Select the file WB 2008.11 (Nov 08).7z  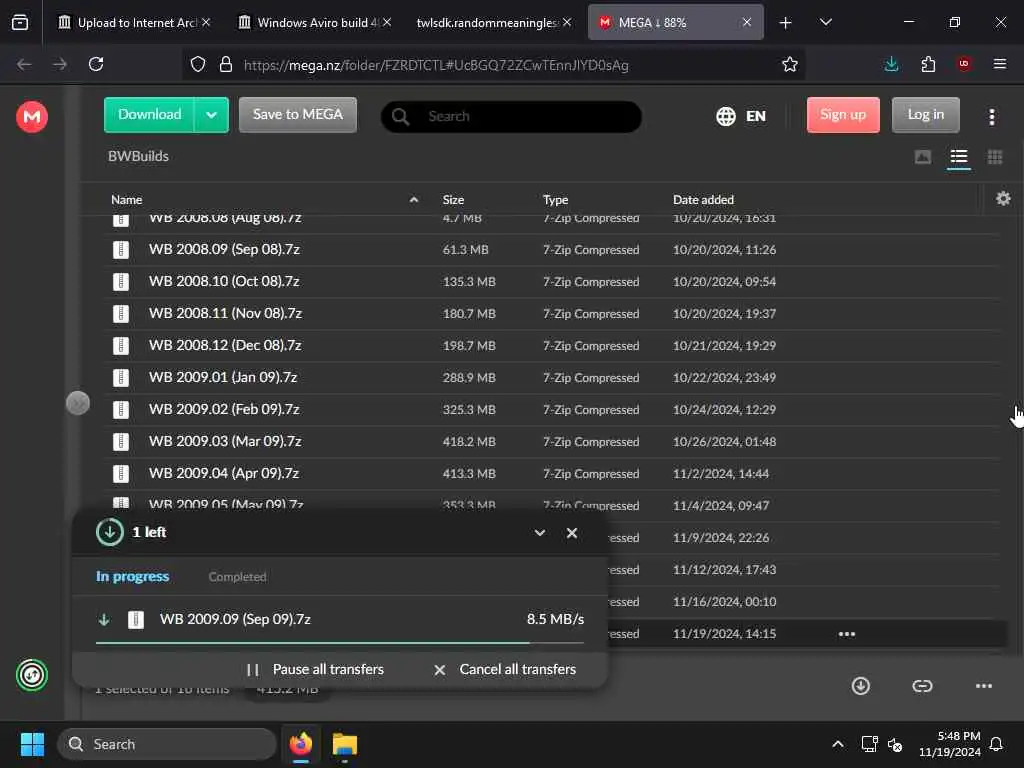(552, 313)
